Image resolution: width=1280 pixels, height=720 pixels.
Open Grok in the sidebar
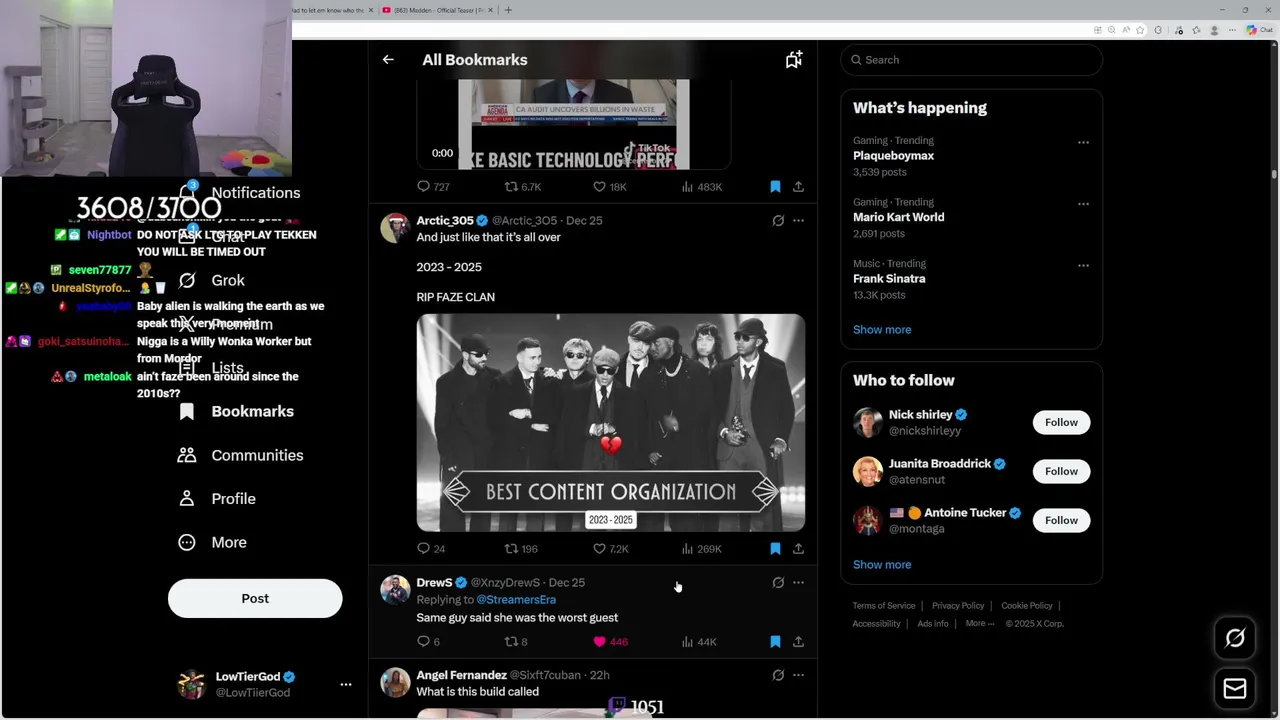click(212, 280)
